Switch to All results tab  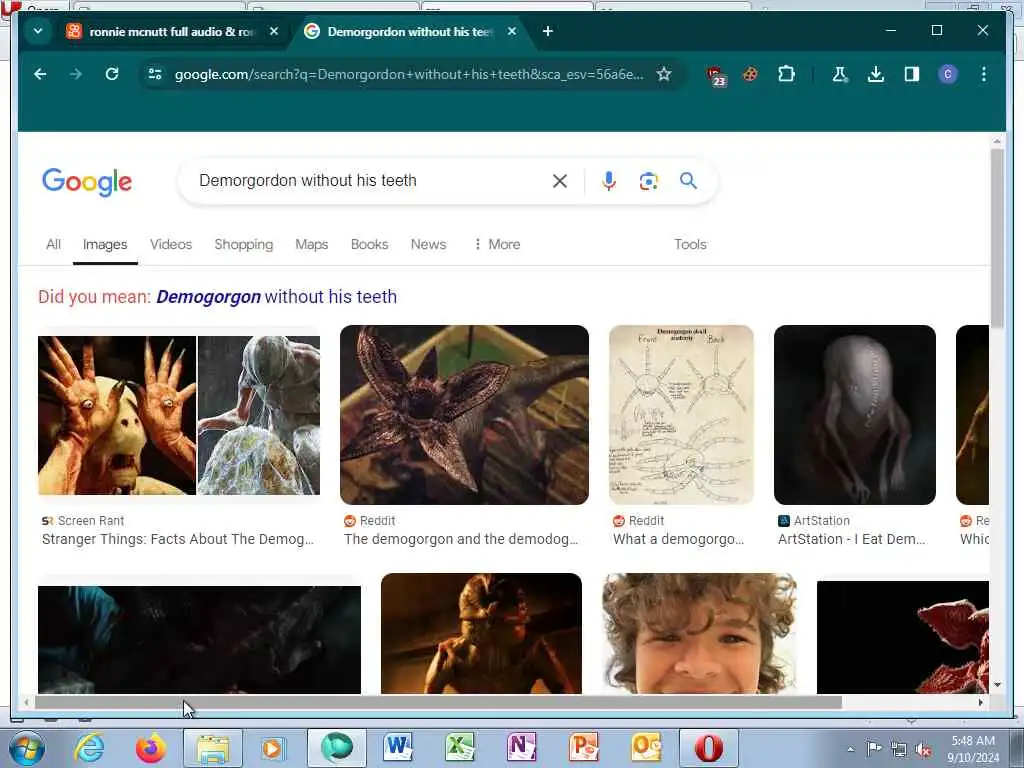(54, 244)
